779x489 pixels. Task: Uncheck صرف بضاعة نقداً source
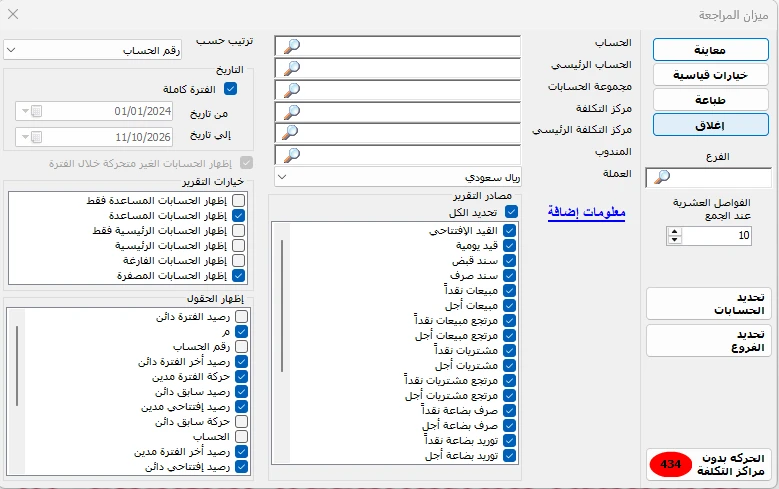pyautogui.click(x=509, y=410)
